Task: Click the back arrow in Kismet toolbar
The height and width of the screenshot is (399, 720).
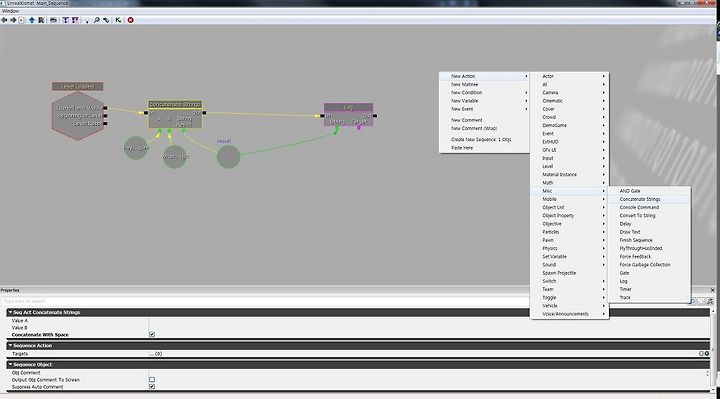Action: 5,20
